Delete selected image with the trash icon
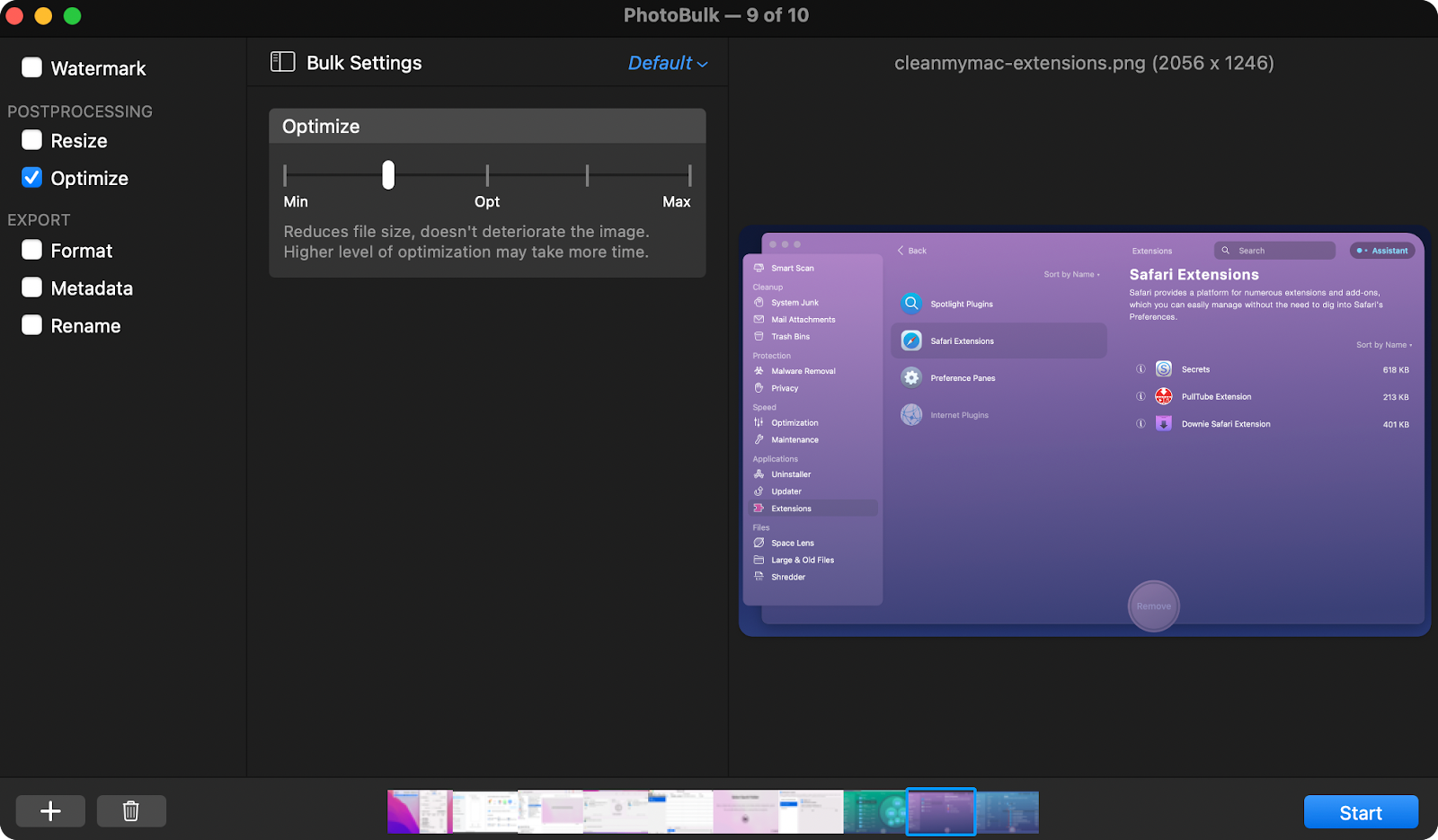 [x=131, y=811]
